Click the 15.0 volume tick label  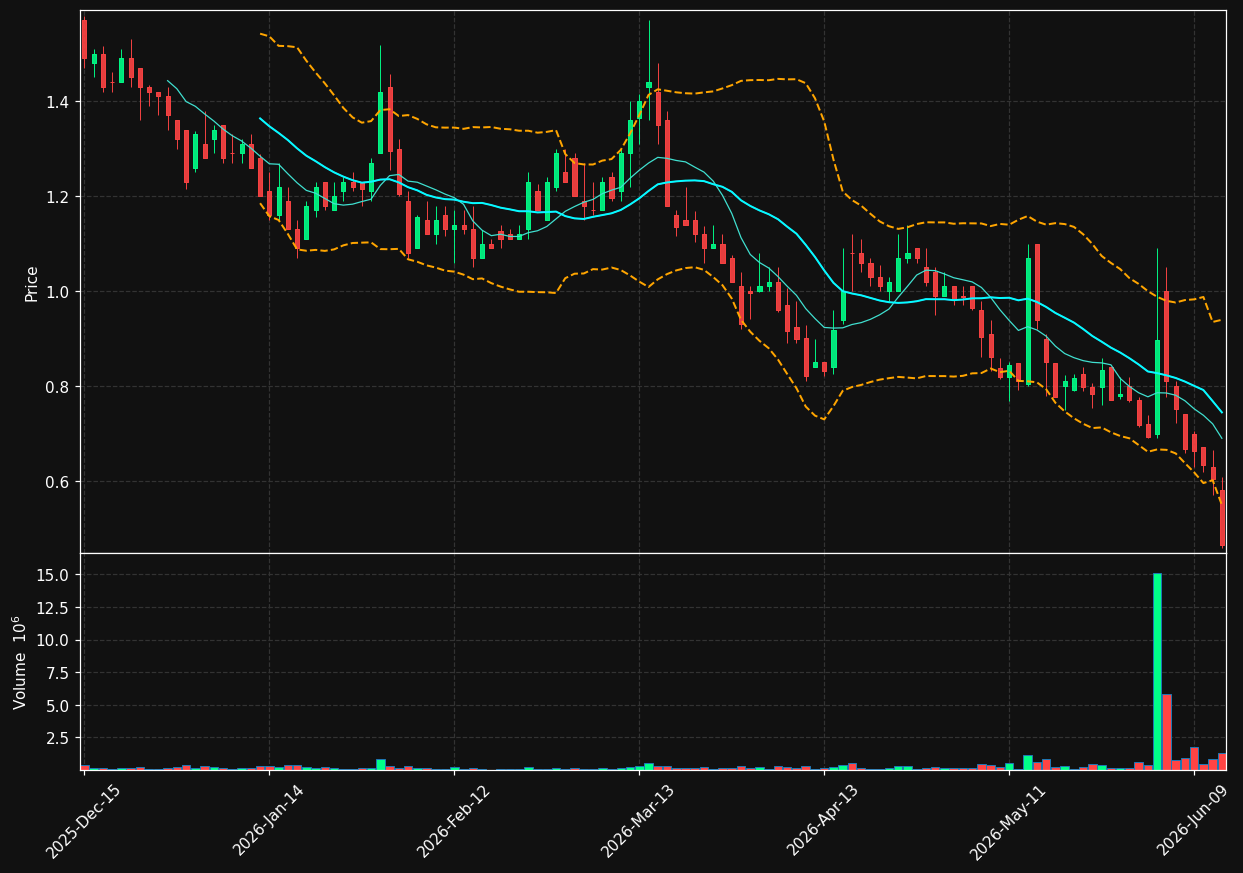(x=55, y=575)
